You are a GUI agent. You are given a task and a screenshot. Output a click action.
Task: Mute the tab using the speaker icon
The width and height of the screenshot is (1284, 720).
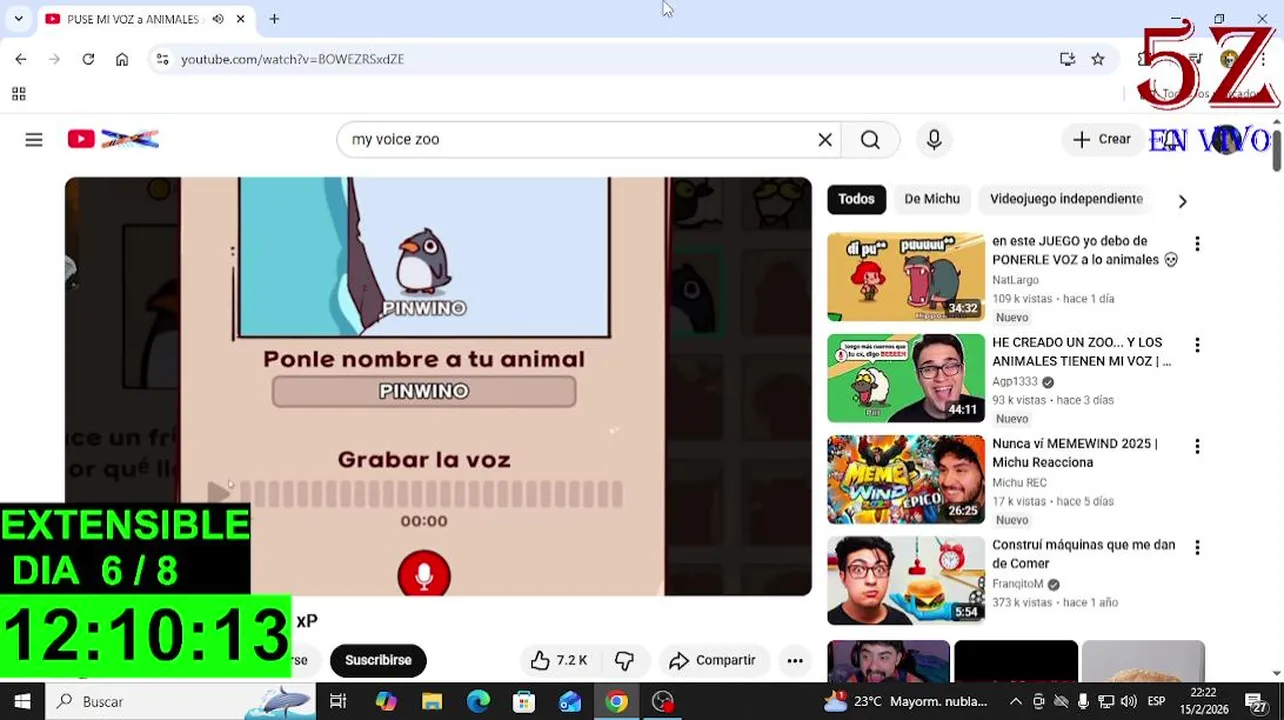[x=218, y=19]
